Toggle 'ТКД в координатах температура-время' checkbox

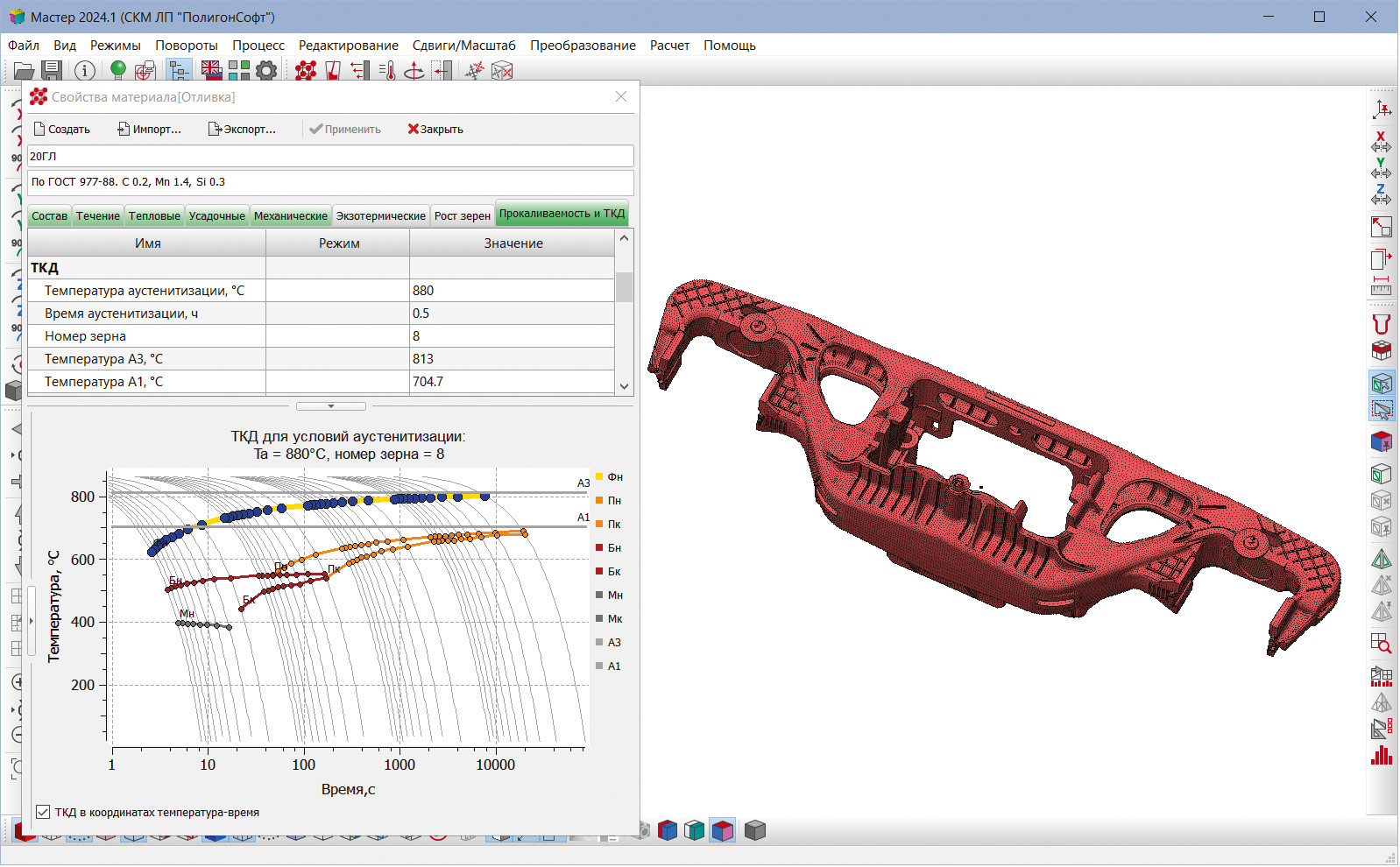(x=43, y=812)
